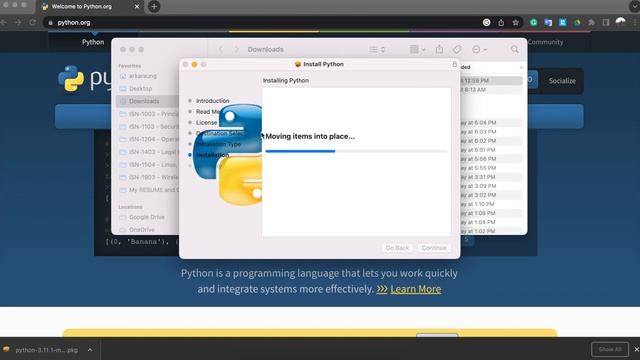
Task: Click the Installation Type installer step
Action: click(218, 144)
